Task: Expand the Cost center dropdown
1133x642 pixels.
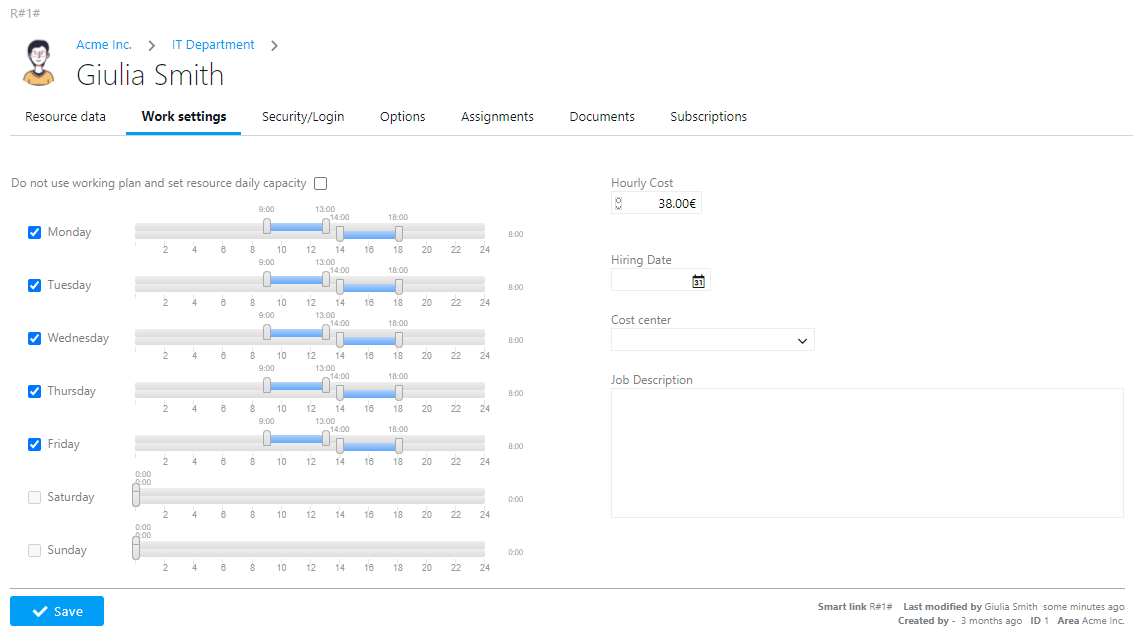Action: 712,341
